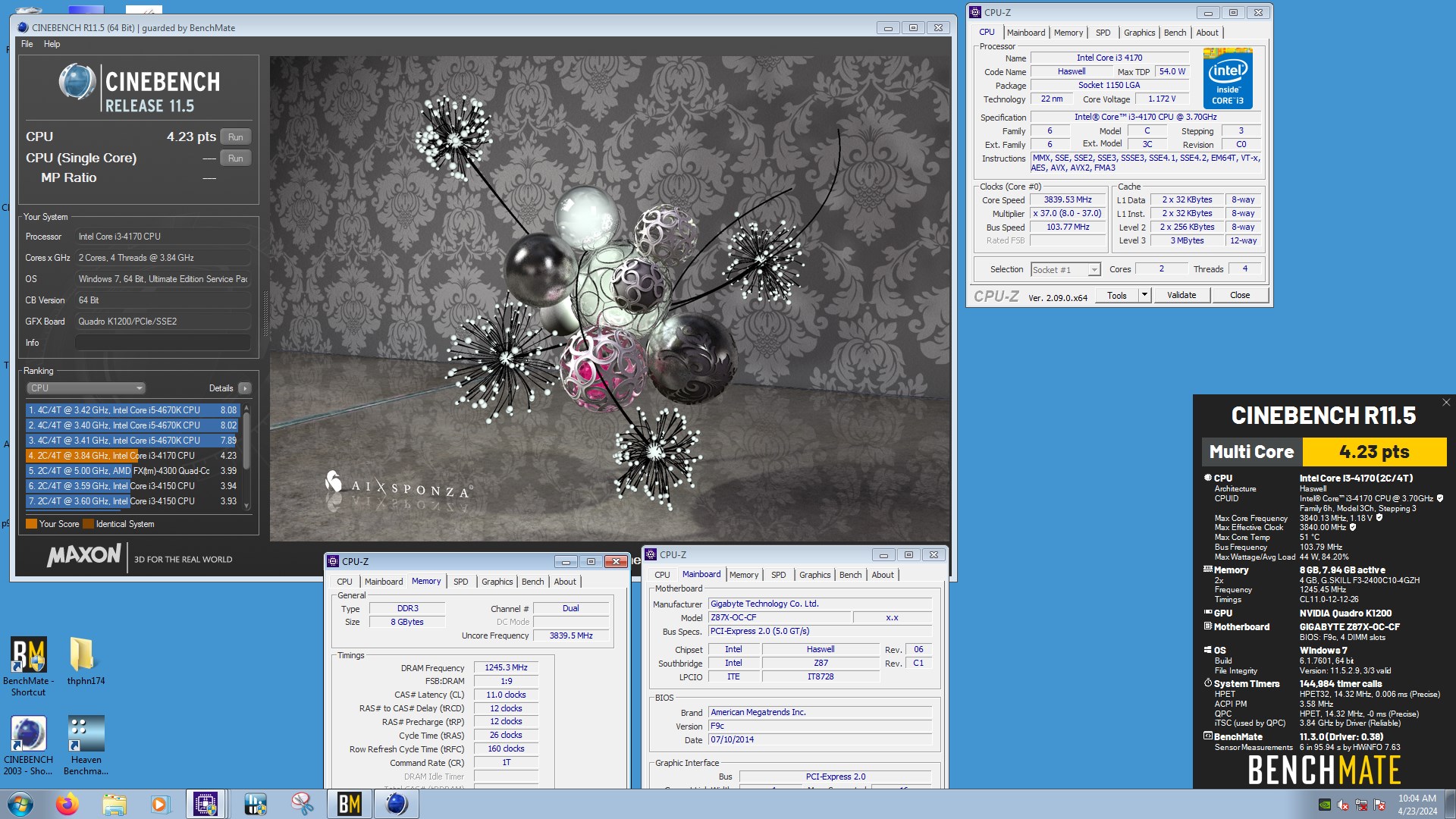1456x819 pixels.
Task: Click the BIOS version F9c field
Action: (820, 726)
